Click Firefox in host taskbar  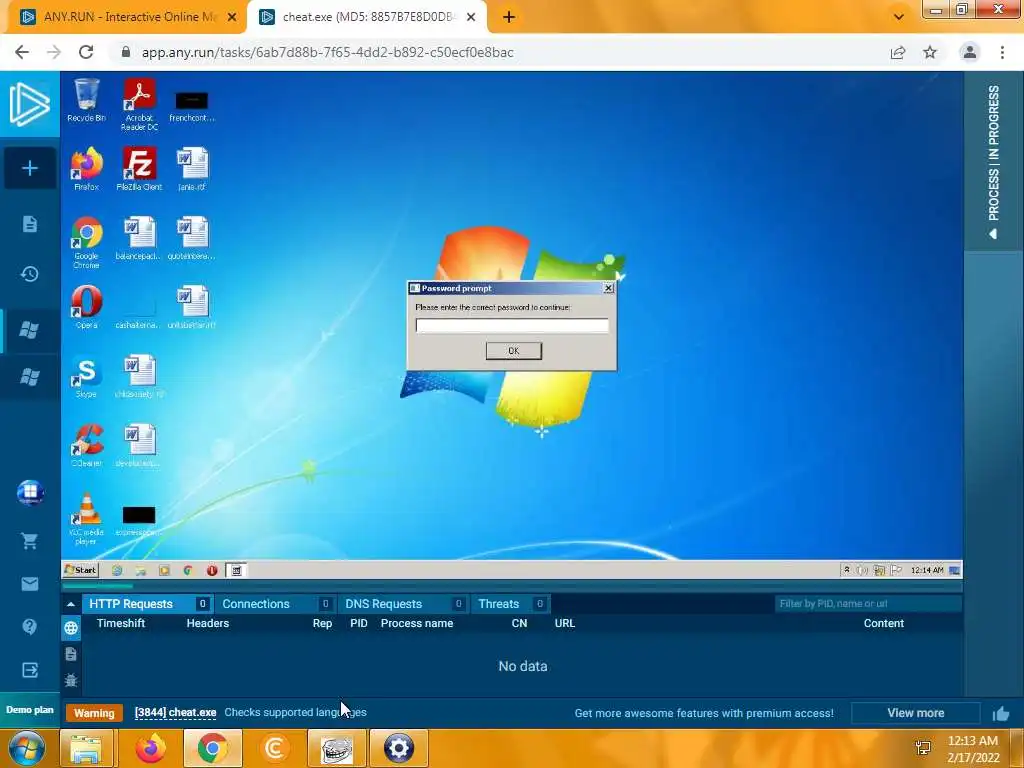click(x=150, y=748)
